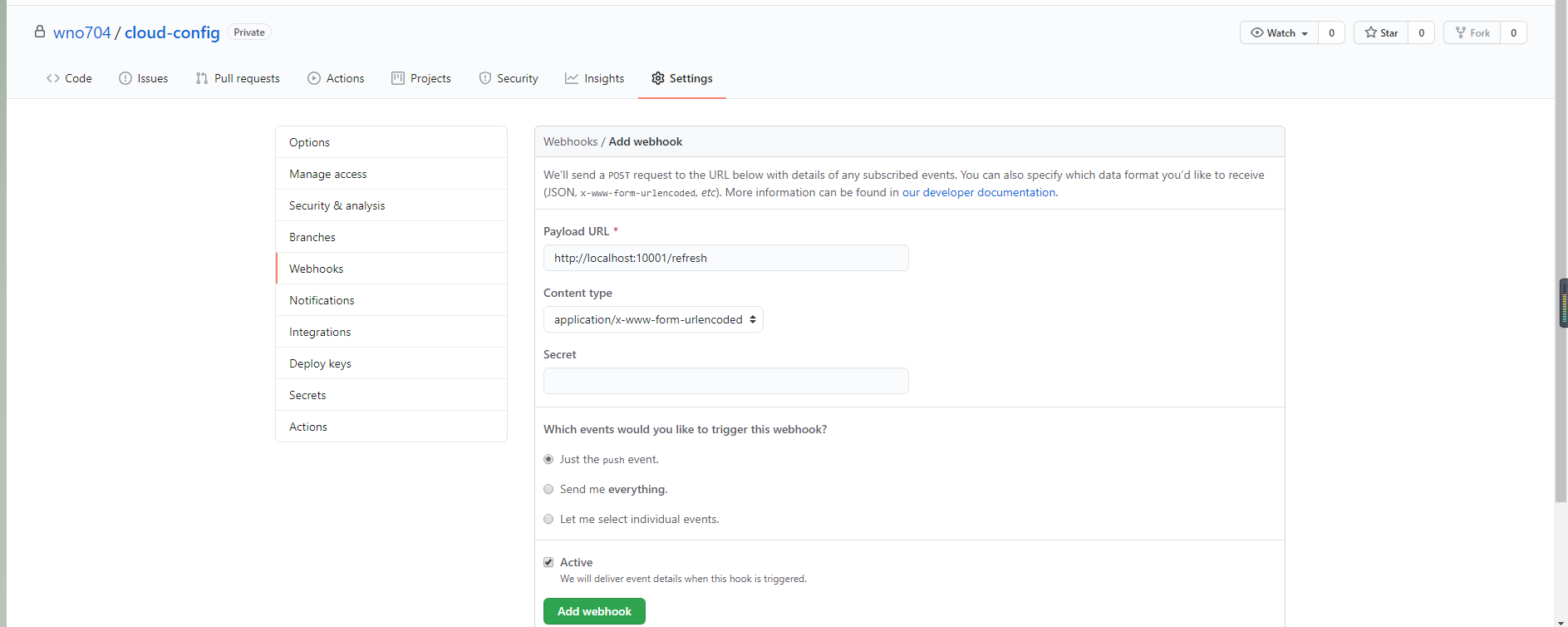Focus the Secret input field
The height and width of the screenshot is (627, 1568).
tap(725, 381)
